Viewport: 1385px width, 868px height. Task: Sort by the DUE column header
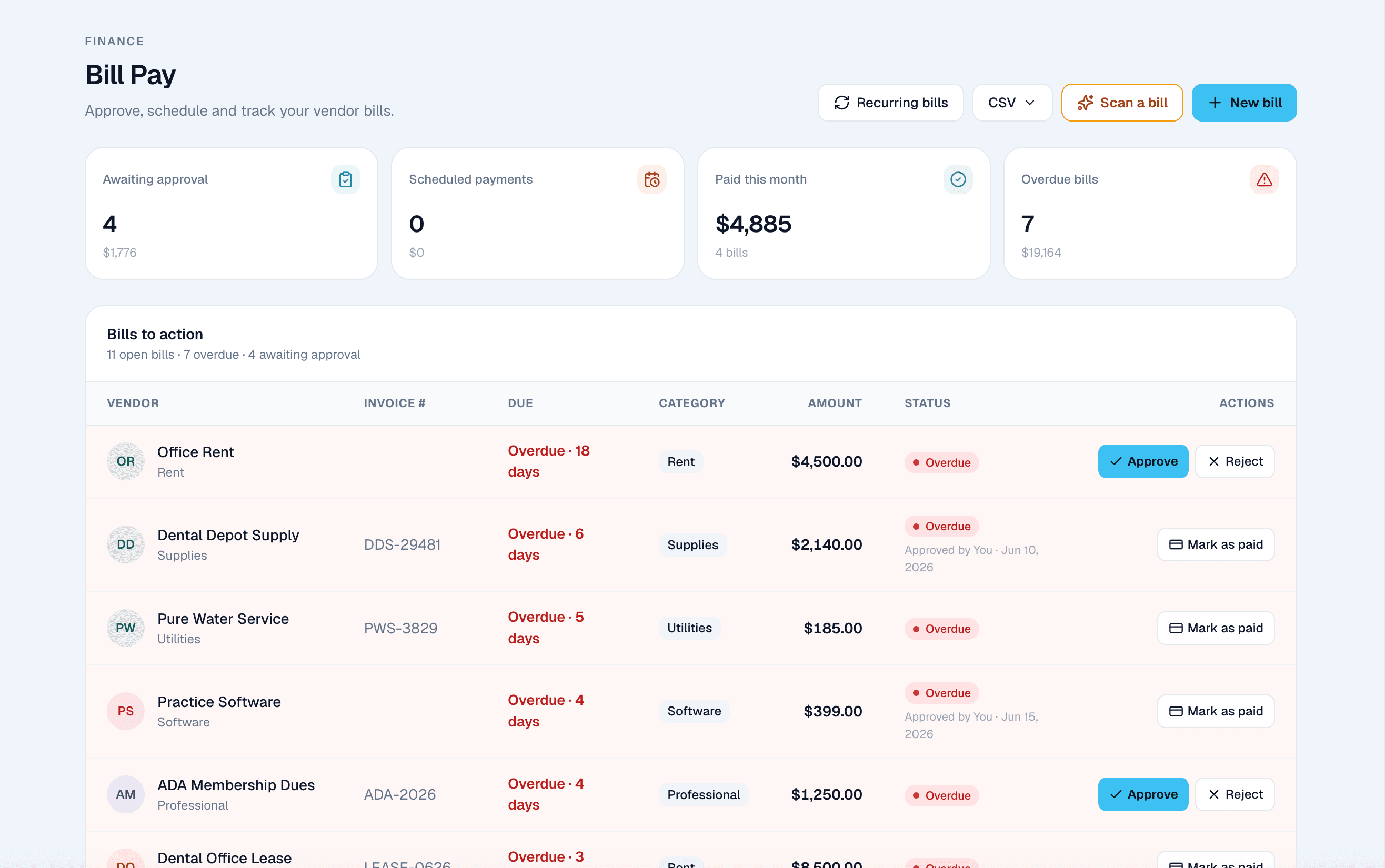click(x=520, y=403)
